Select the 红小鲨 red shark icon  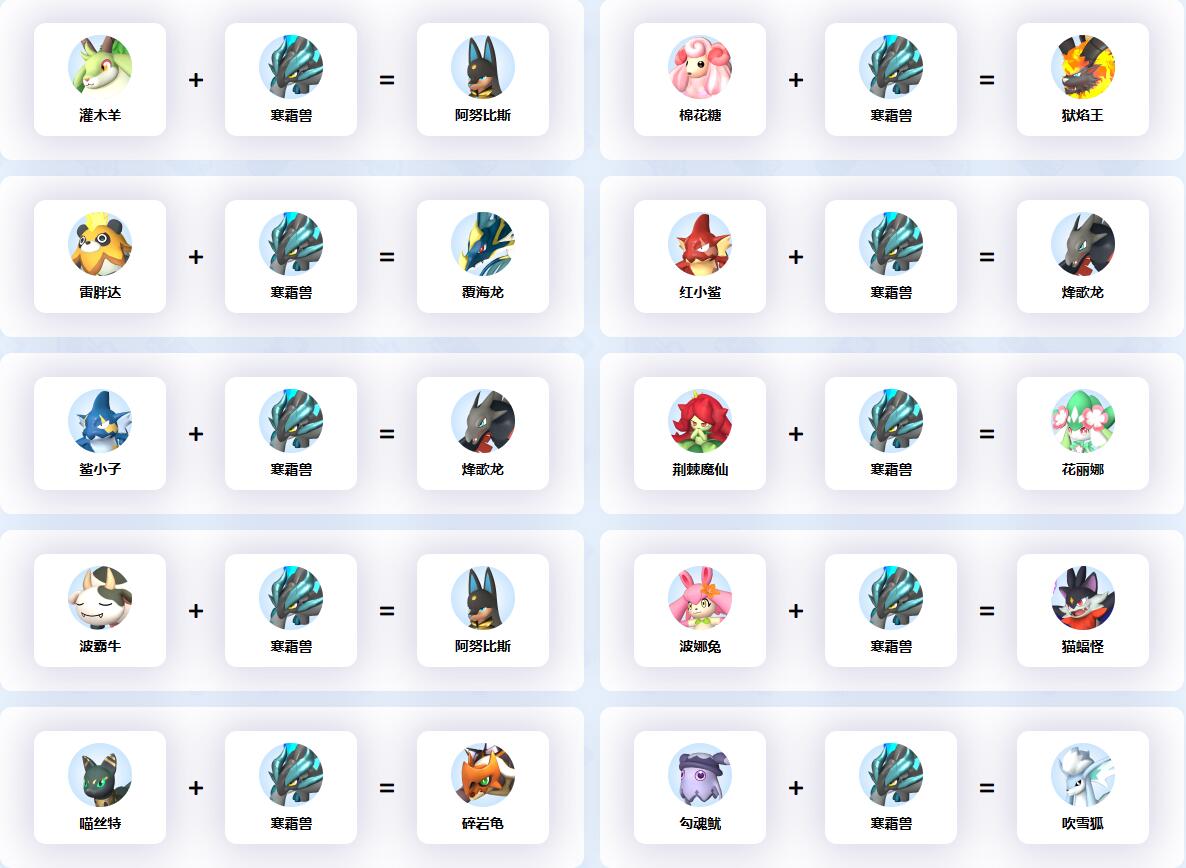(700, 243)
